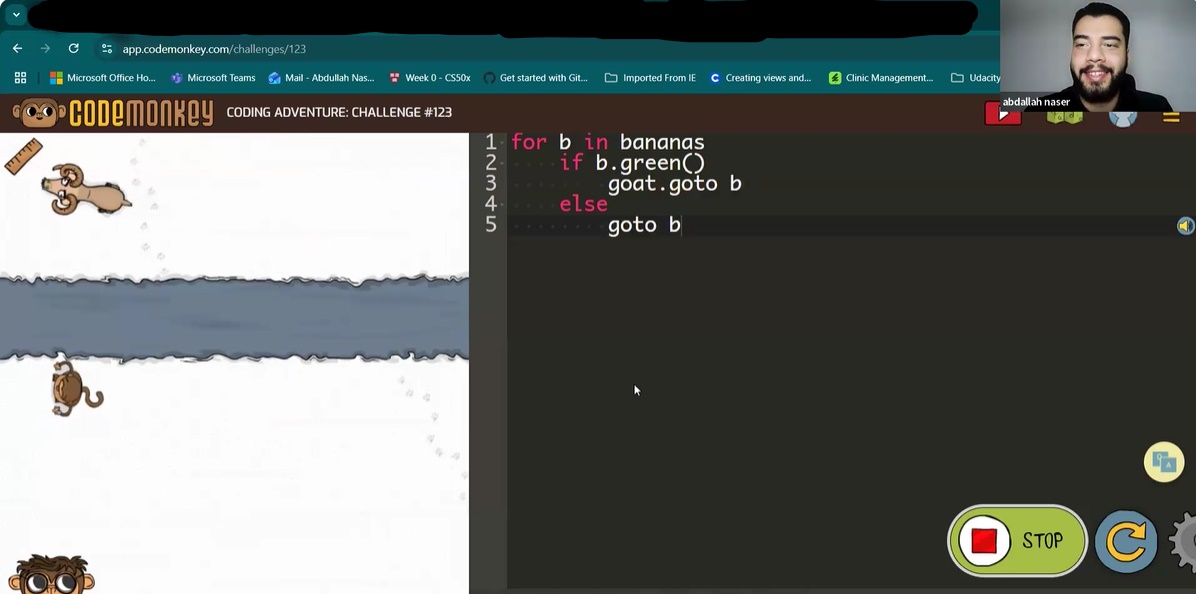This screenshot has width=1196, height=594.
Task: Open site info icon in address bar
Action: 107,49
